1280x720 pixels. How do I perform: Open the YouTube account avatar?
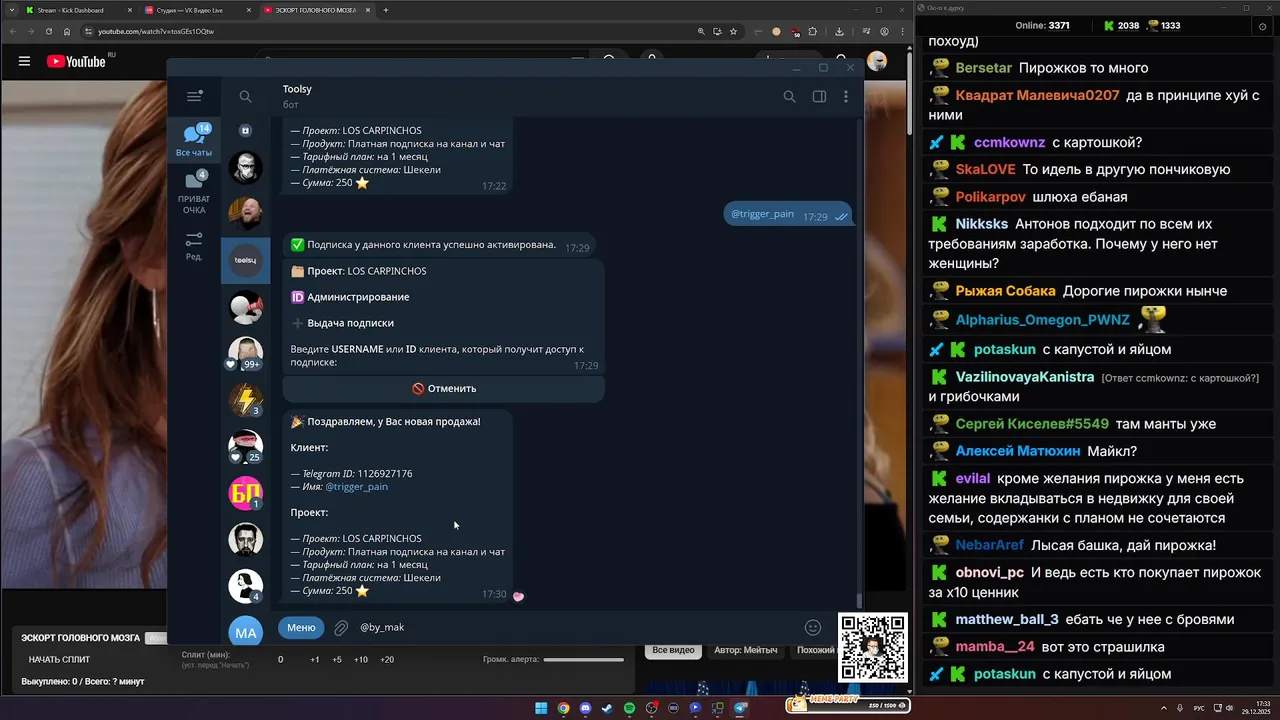tap(877, 61)
